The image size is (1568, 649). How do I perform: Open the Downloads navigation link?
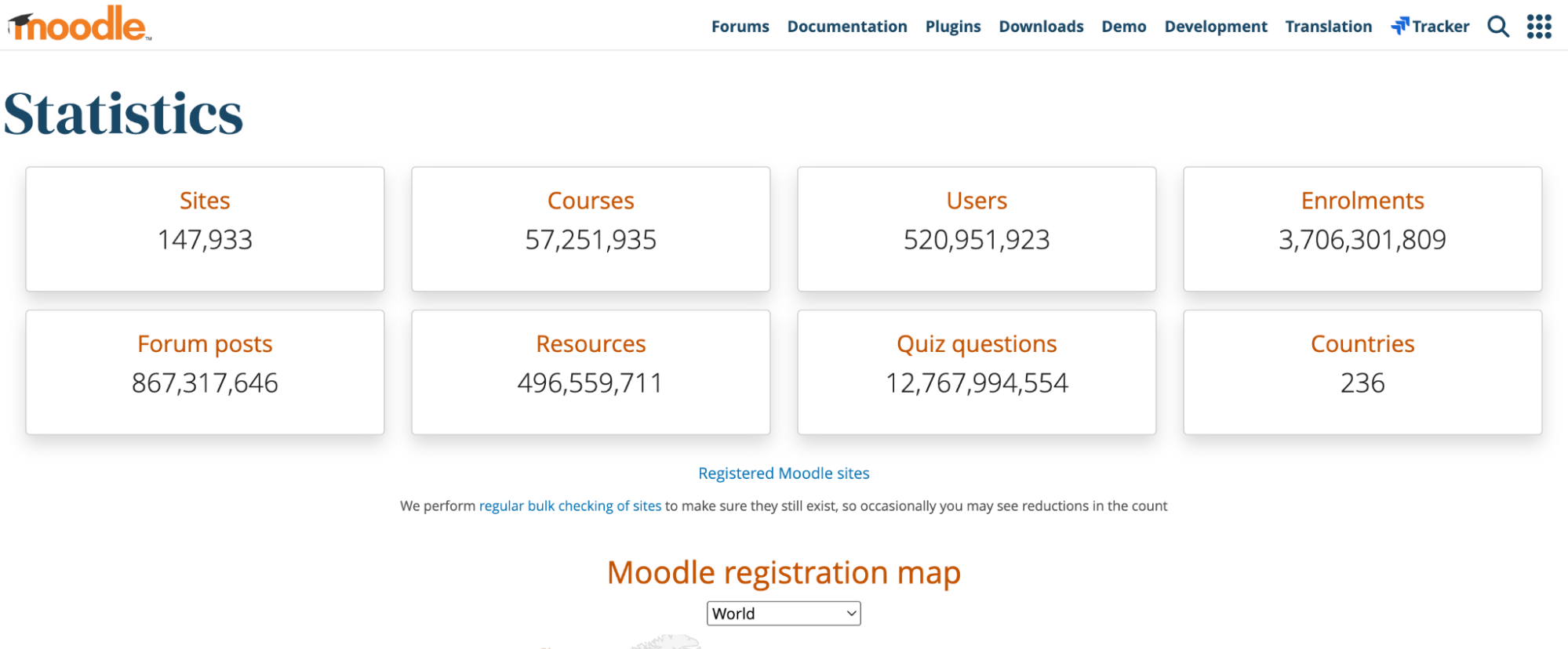(x=1041, y=27)
